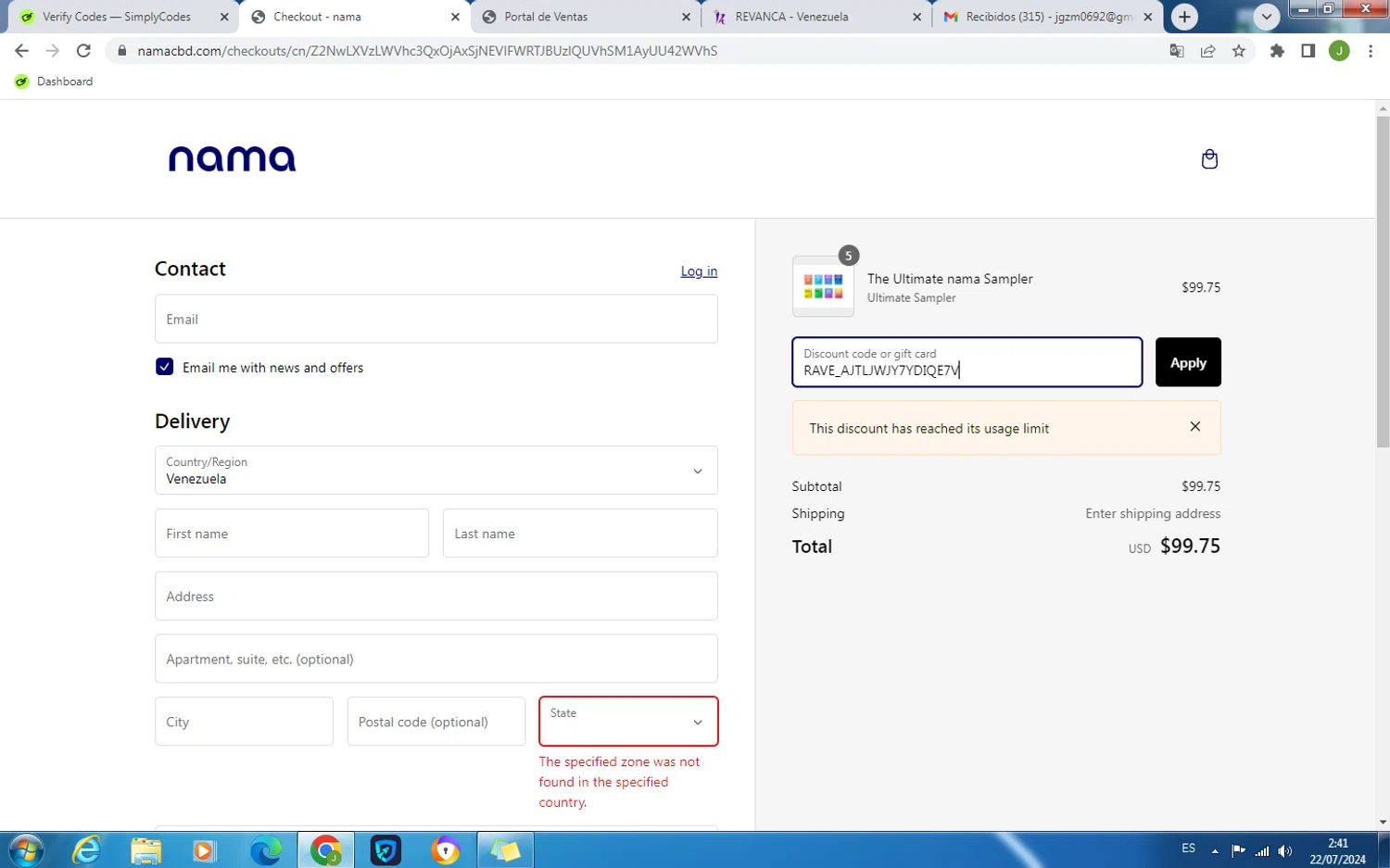Viewport: 1390px width, 868px height.
Task: Close the Verify Codes SimplyCodes tab
Action: (x=224, y=17)
